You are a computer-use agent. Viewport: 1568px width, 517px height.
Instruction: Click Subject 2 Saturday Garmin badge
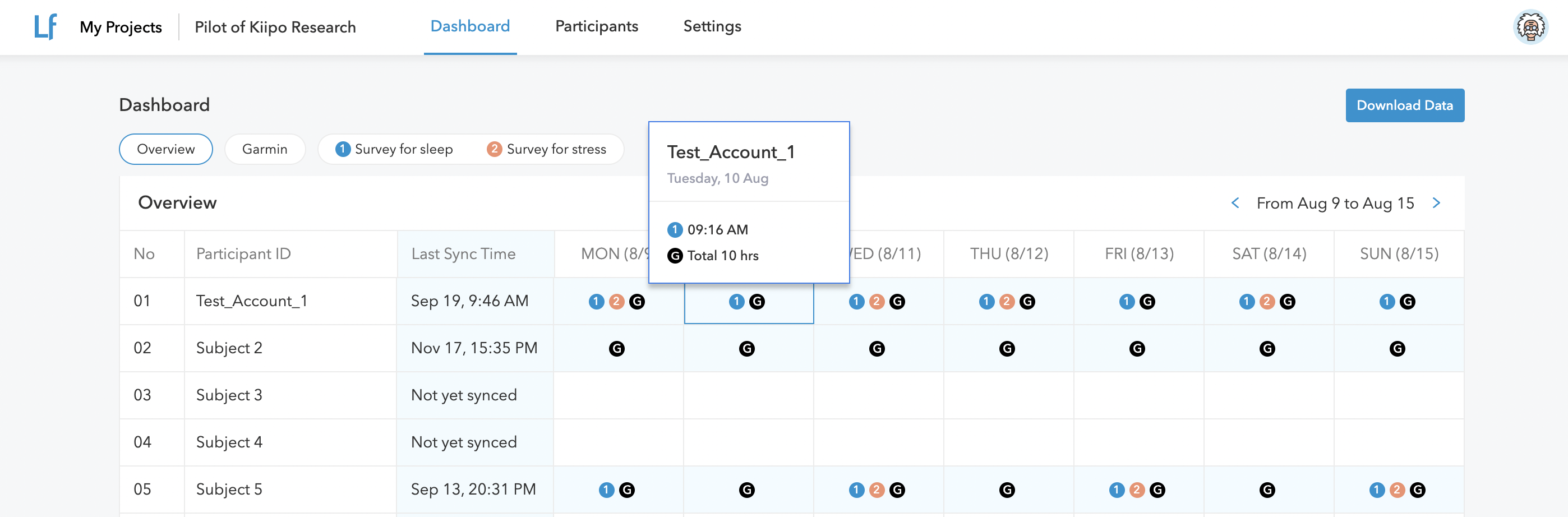(x=1267, y=348)
